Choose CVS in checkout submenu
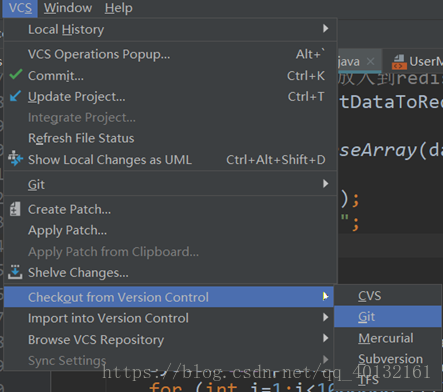Viewport: 443px width, 392px height. click(388, 296)
